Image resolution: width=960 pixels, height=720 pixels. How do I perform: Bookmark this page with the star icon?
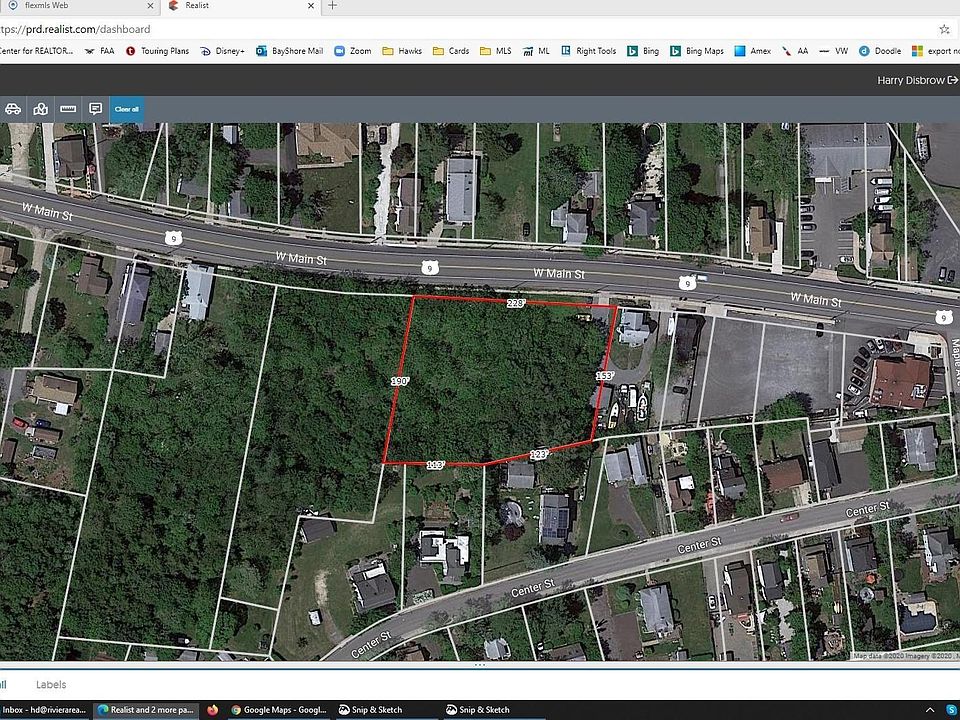pos(945,29)
